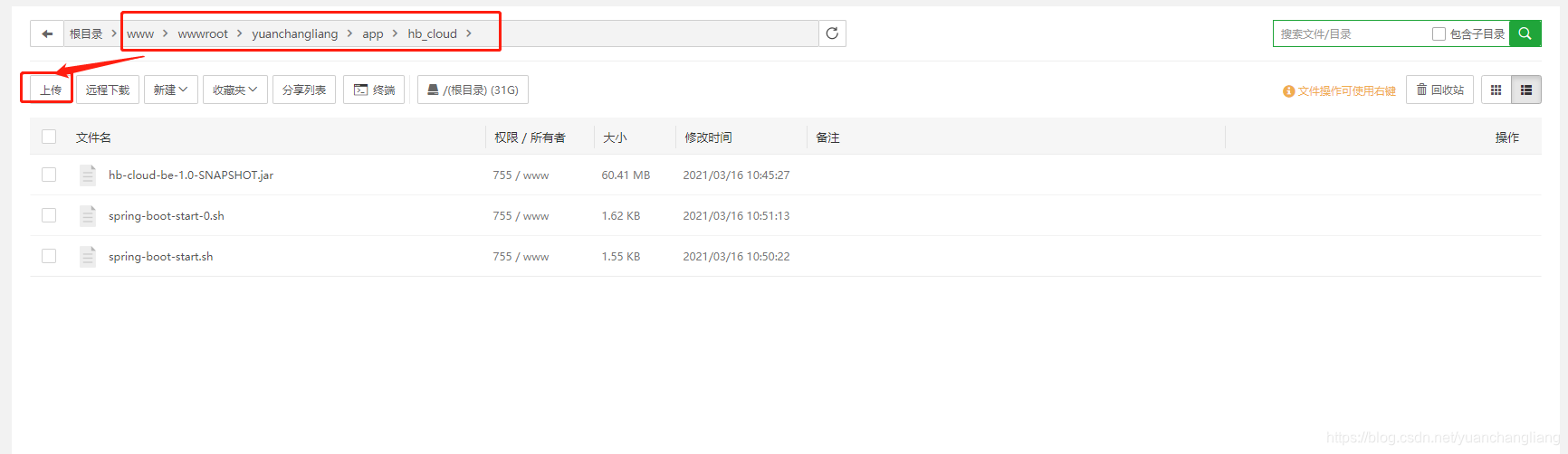
Task: Click timestamp 2021/03/16 10:45:27
Action: pyautogui.click(x=736, y=175)
